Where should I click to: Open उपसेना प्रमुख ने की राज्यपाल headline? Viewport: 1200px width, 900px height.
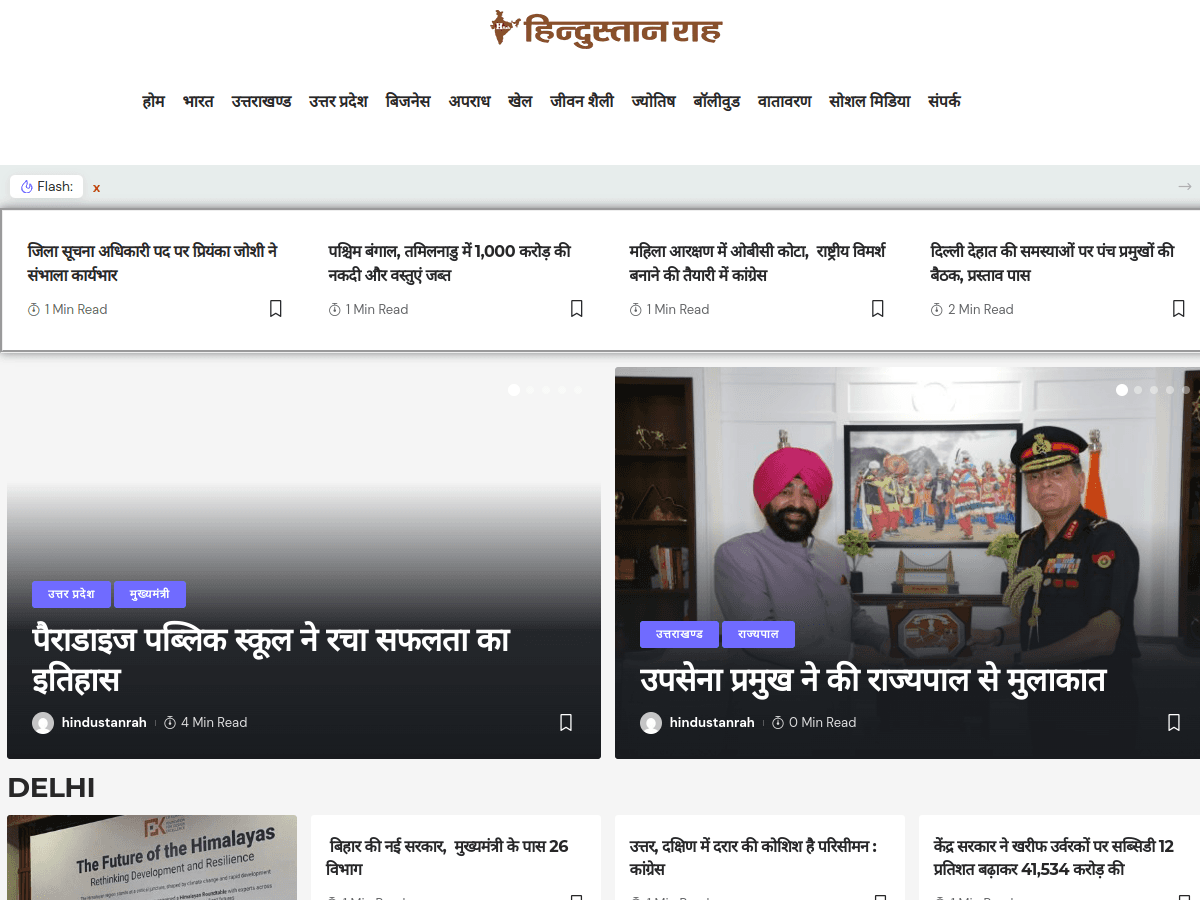(873, 680)
